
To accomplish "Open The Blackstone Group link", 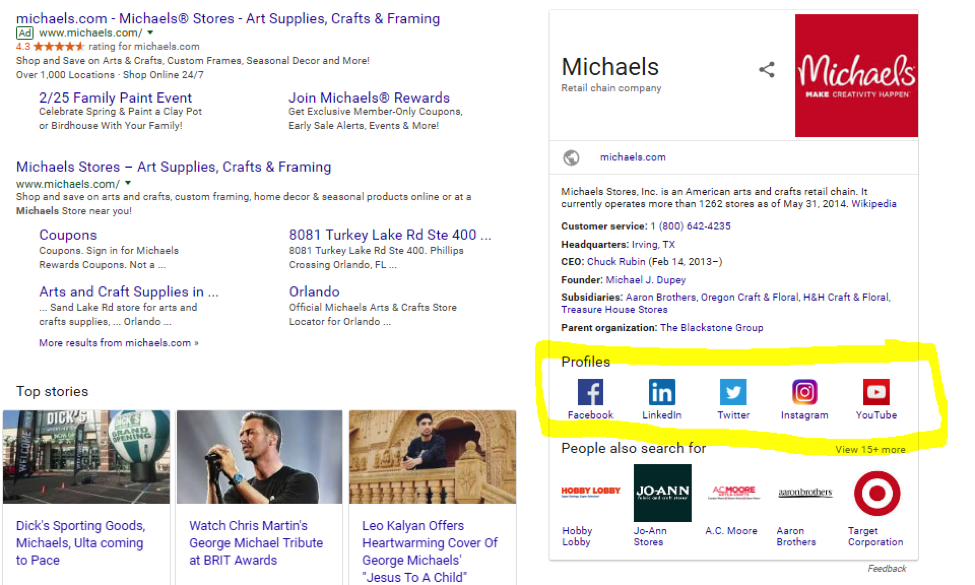I will coord(711,328).
